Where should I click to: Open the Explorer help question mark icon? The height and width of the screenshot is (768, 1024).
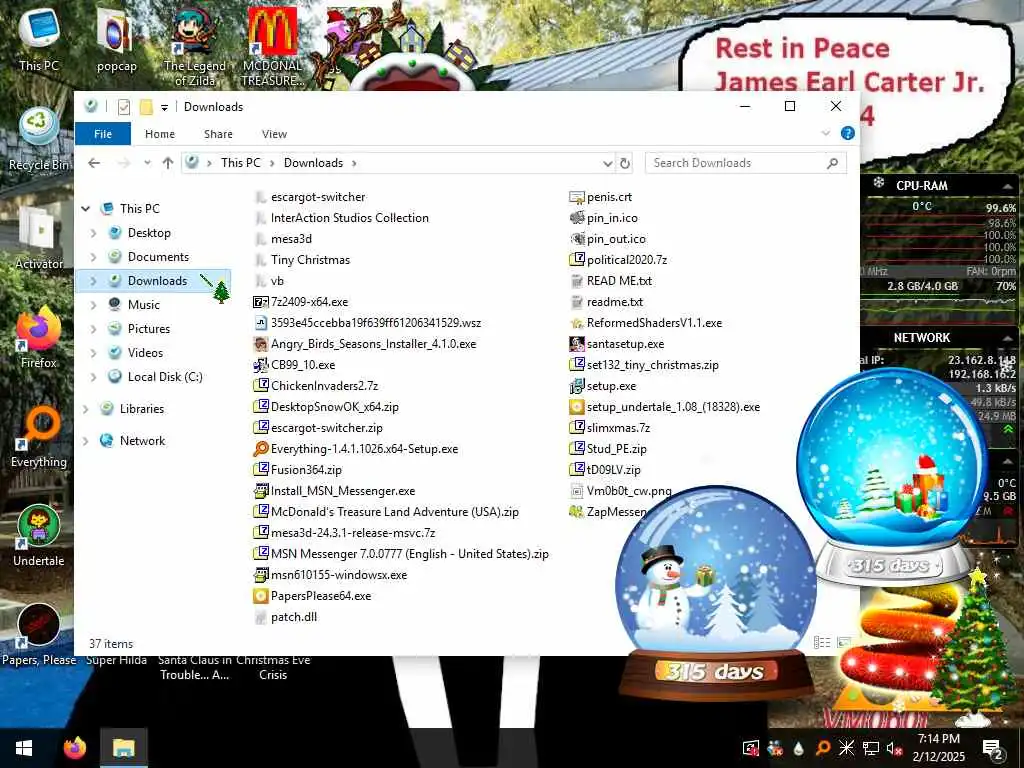848,133
